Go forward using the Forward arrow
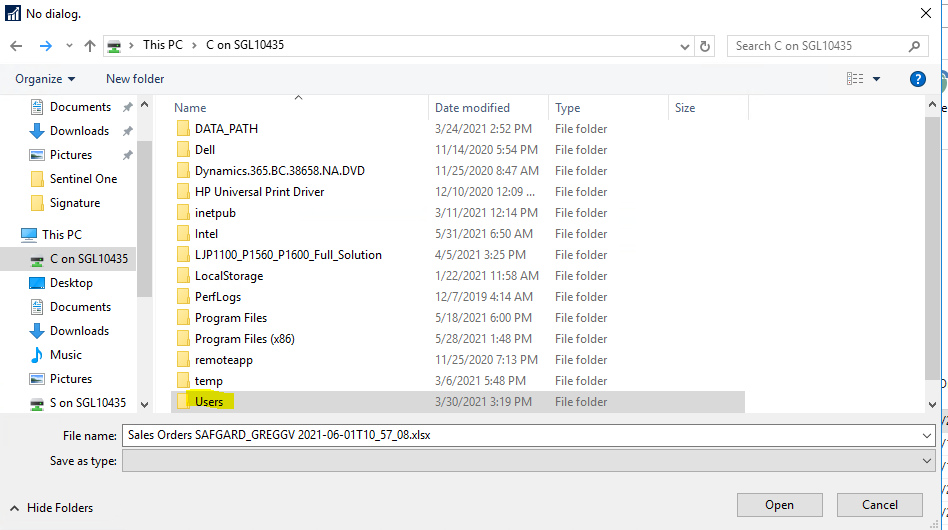 click(45, 46)
